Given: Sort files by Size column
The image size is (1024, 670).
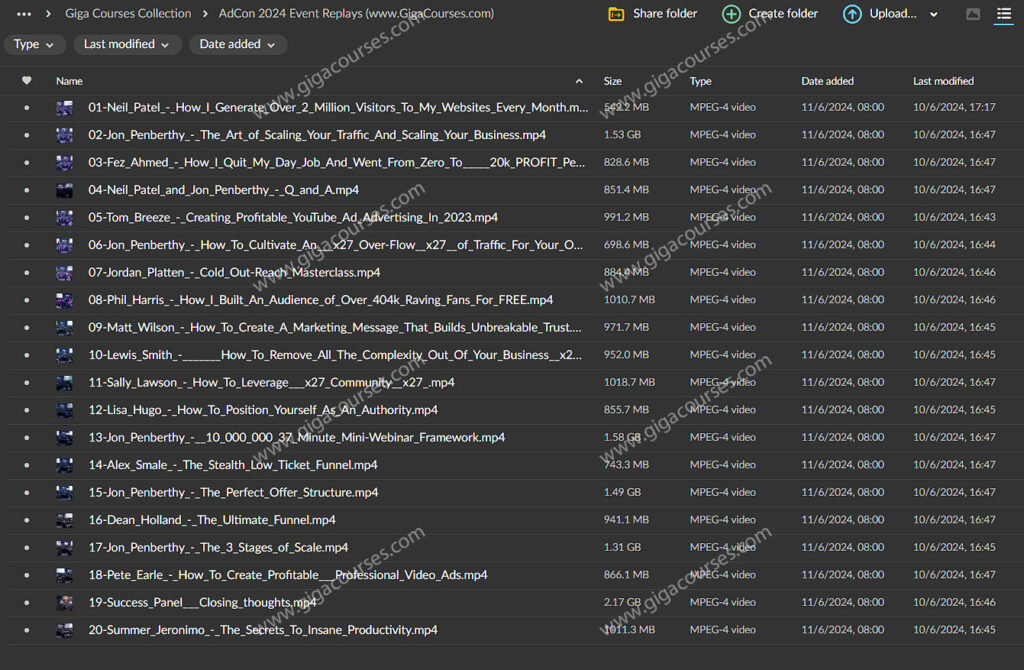Looking at the screenshot, I should click(612, 81).
